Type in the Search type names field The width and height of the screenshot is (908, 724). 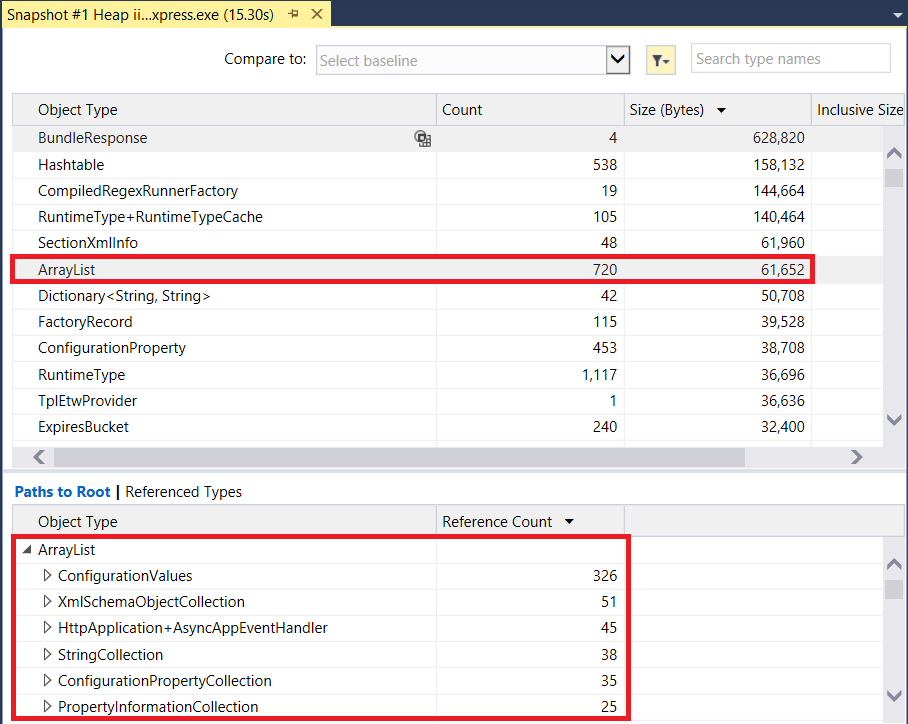click(790, 59)
